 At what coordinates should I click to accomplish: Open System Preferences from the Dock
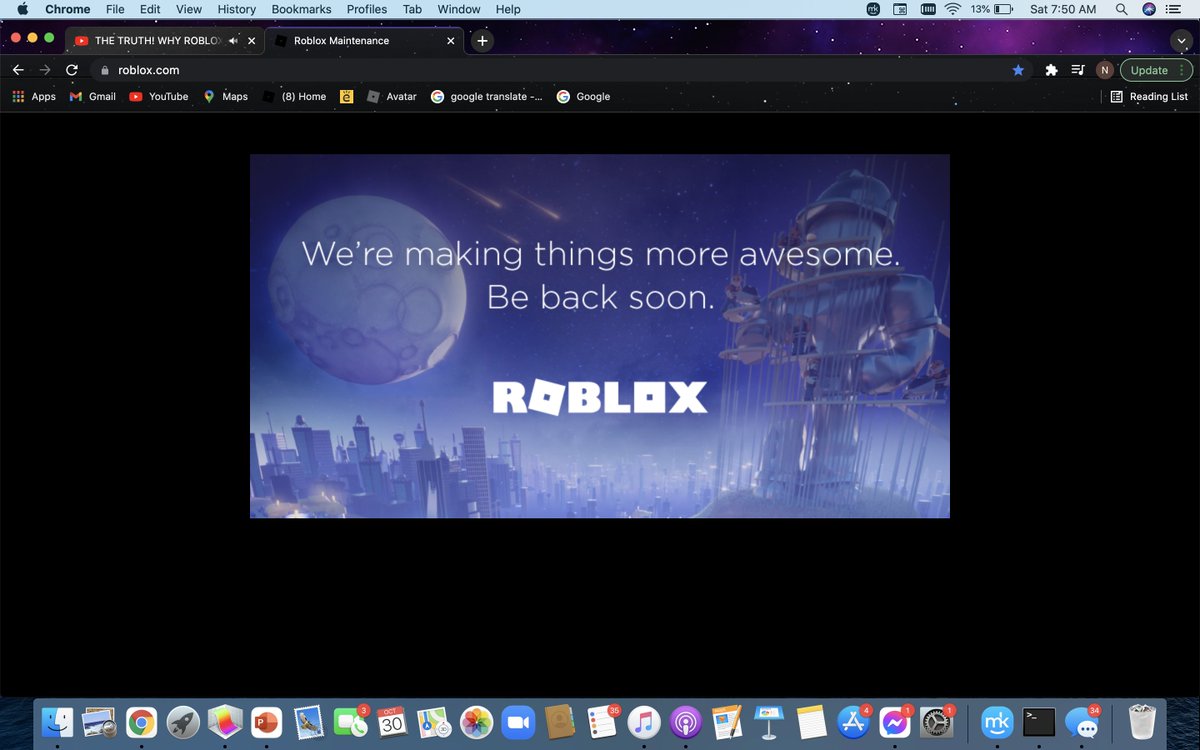935,722
